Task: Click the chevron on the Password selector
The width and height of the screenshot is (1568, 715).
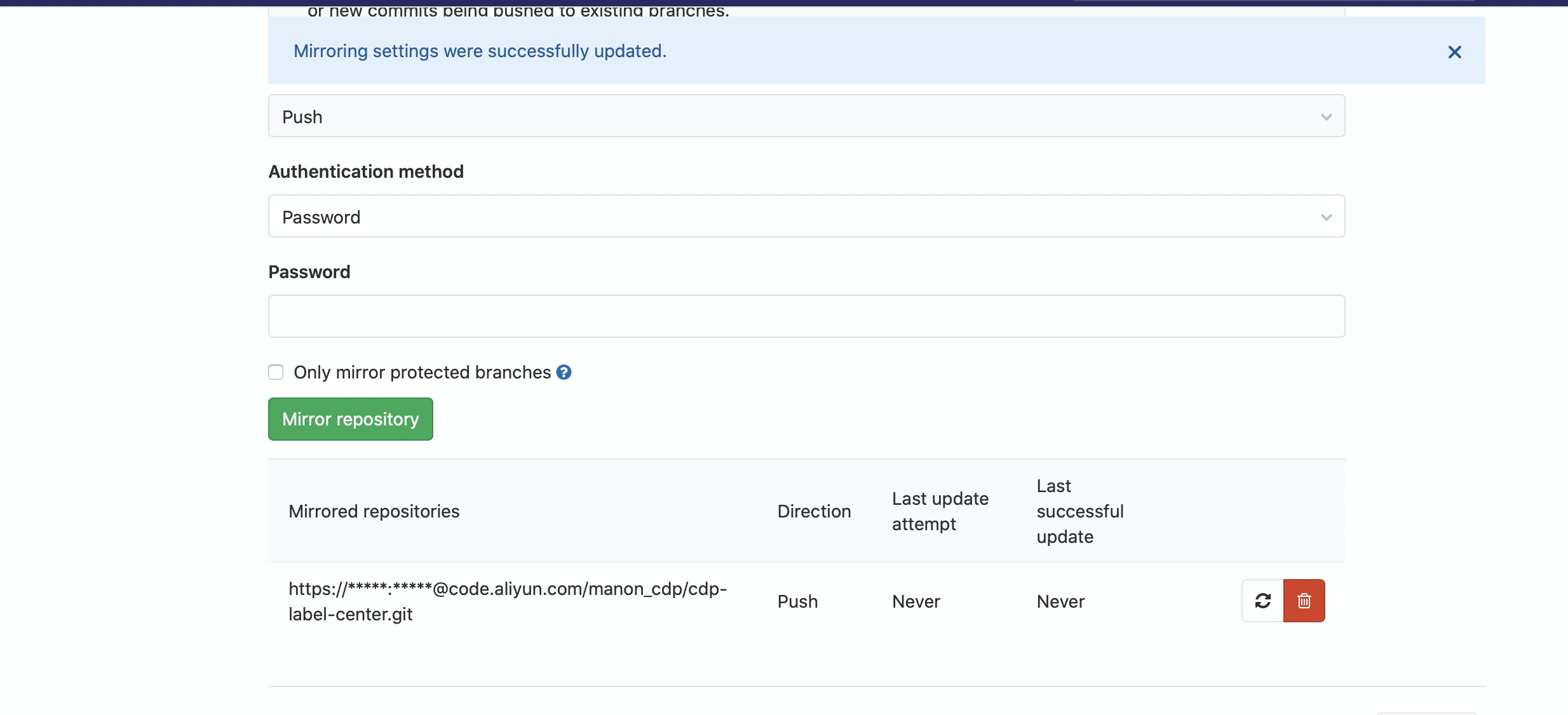Action: [1326, 217]
